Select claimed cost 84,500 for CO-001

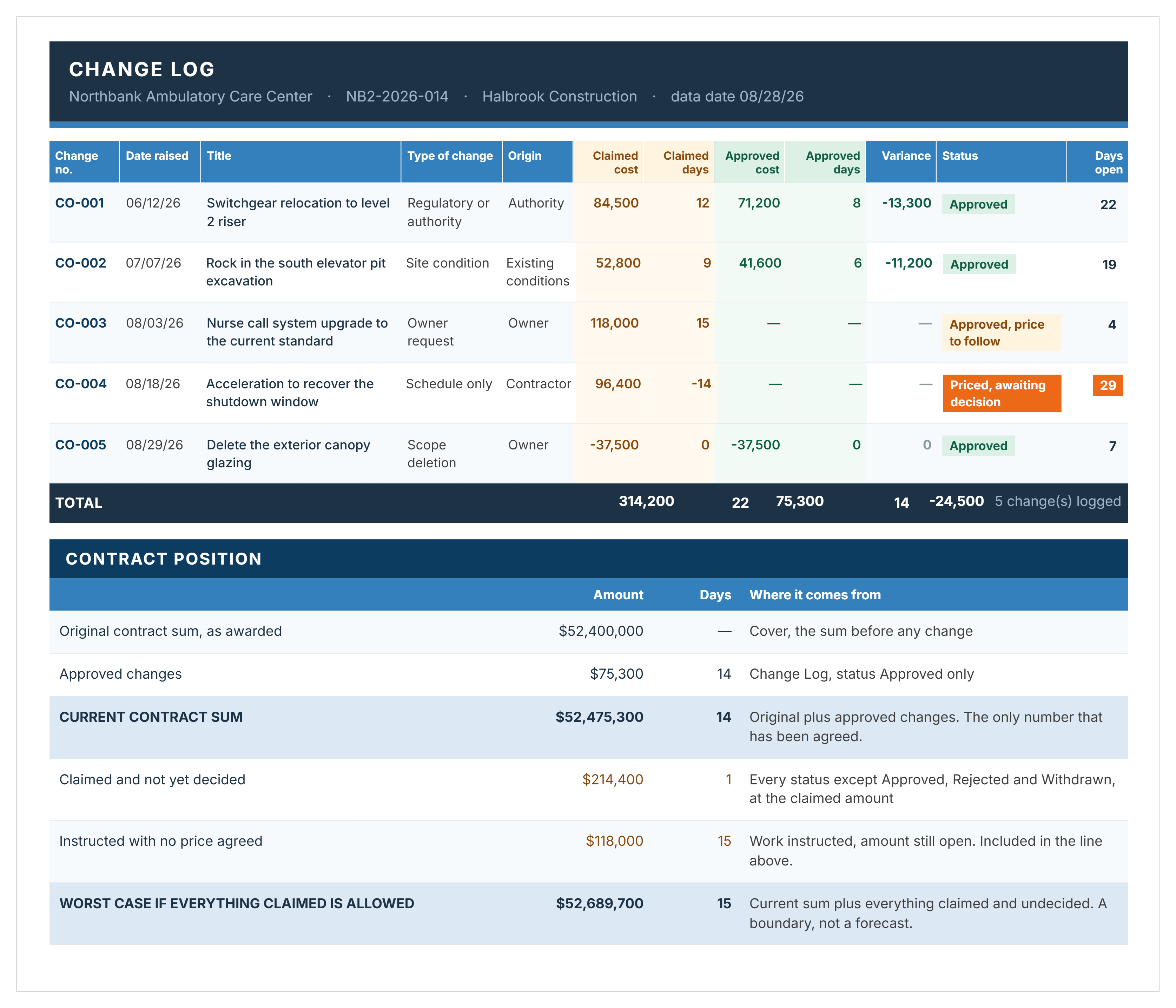[616, 203]
